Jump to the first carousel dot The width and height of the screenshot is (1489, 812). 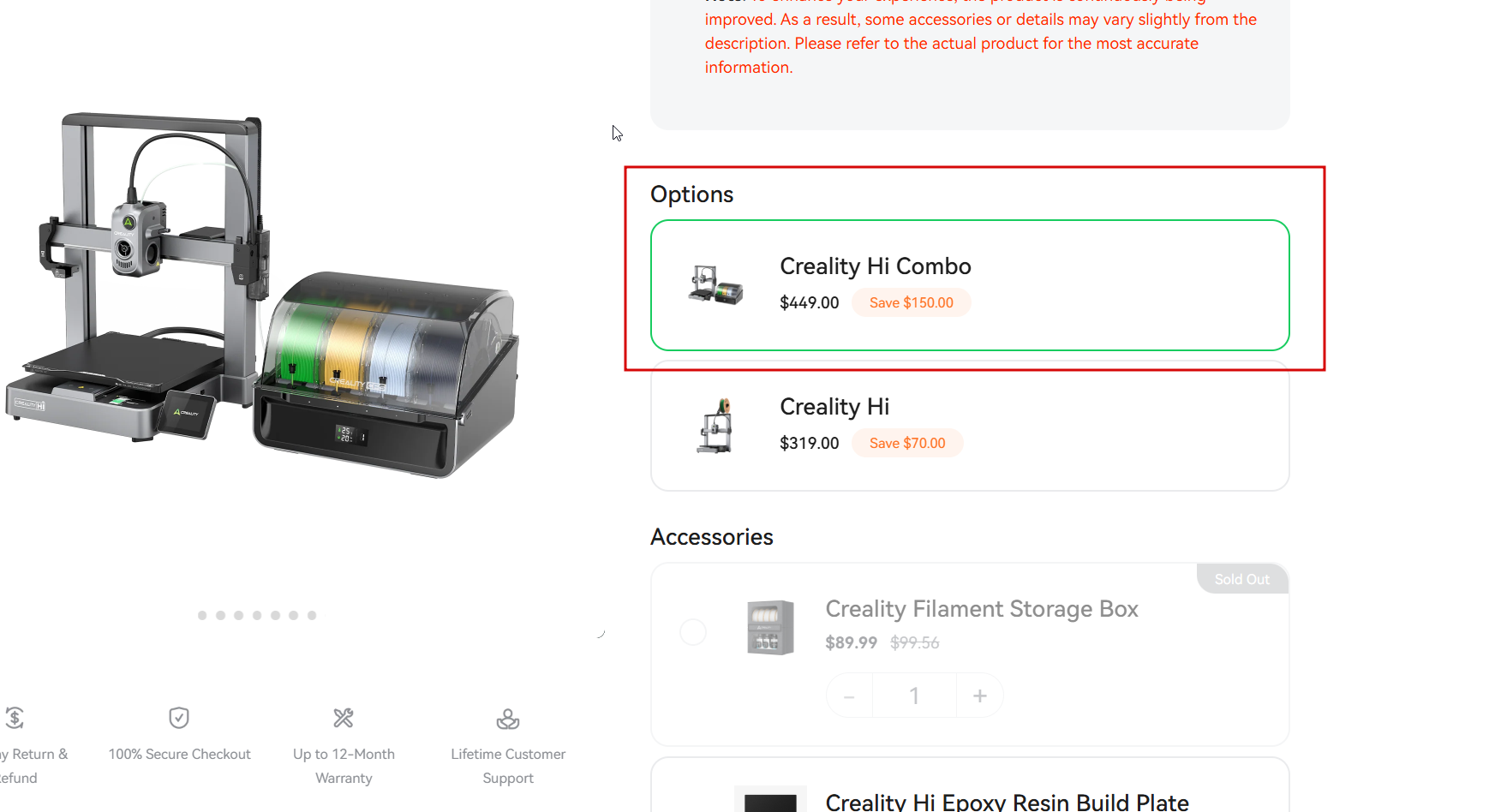(x=202, y=615)
